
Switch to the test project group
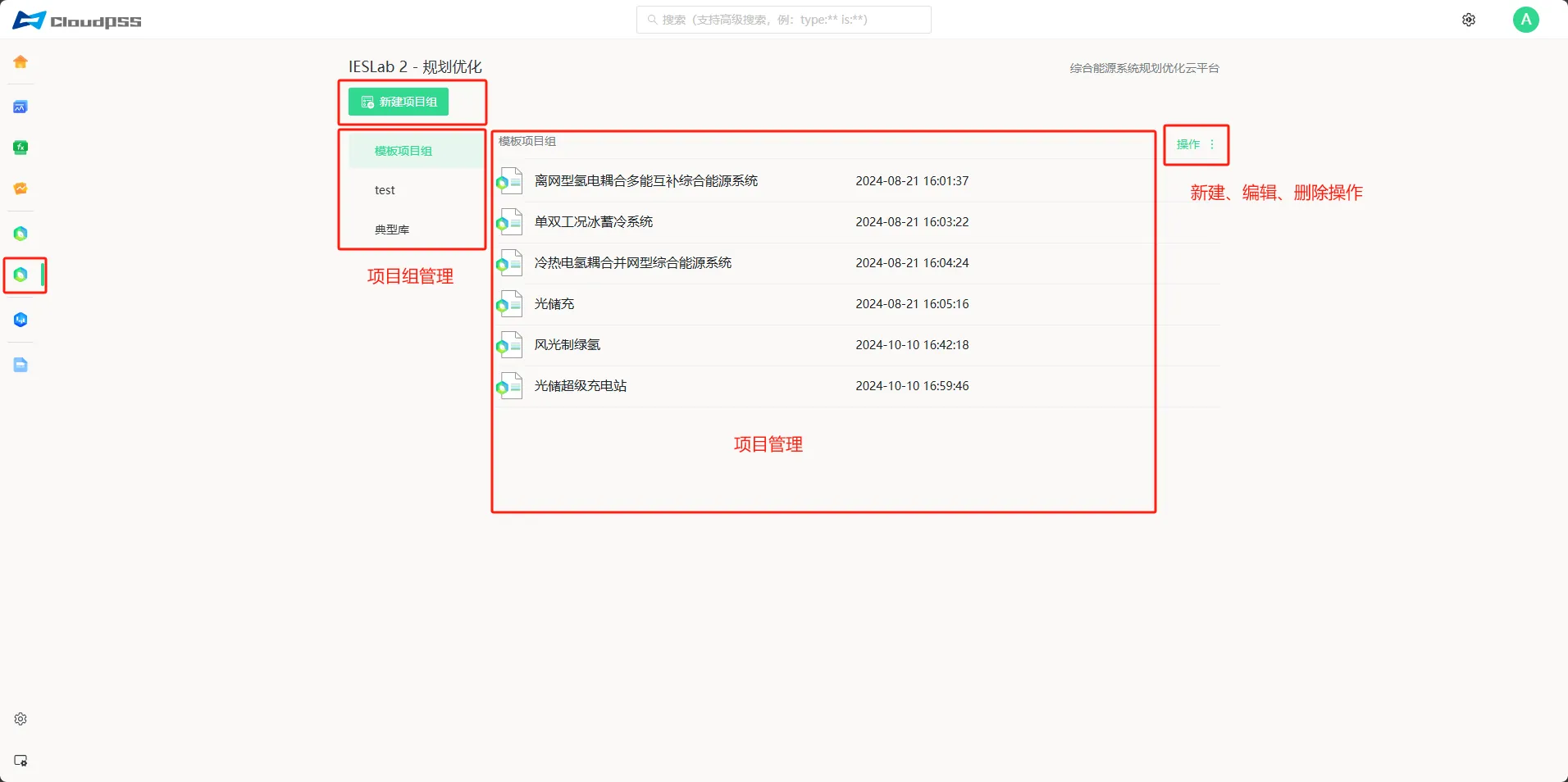tap(384, 189)
